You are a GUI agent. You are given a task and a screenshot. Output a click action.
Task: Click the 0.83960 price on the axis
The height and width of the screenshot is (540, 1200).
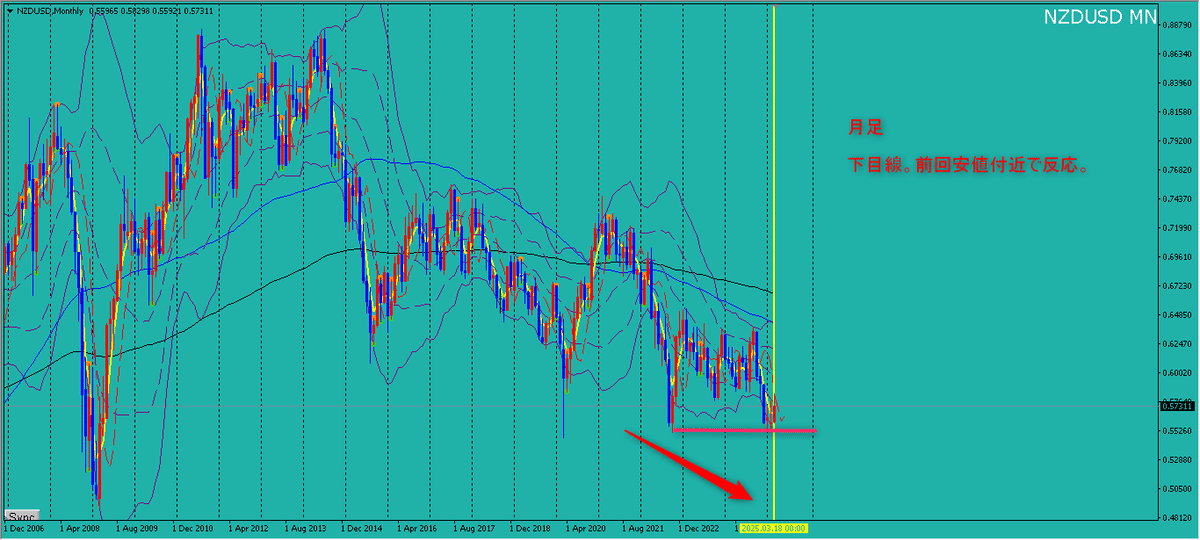click(x=1178, y=83)
